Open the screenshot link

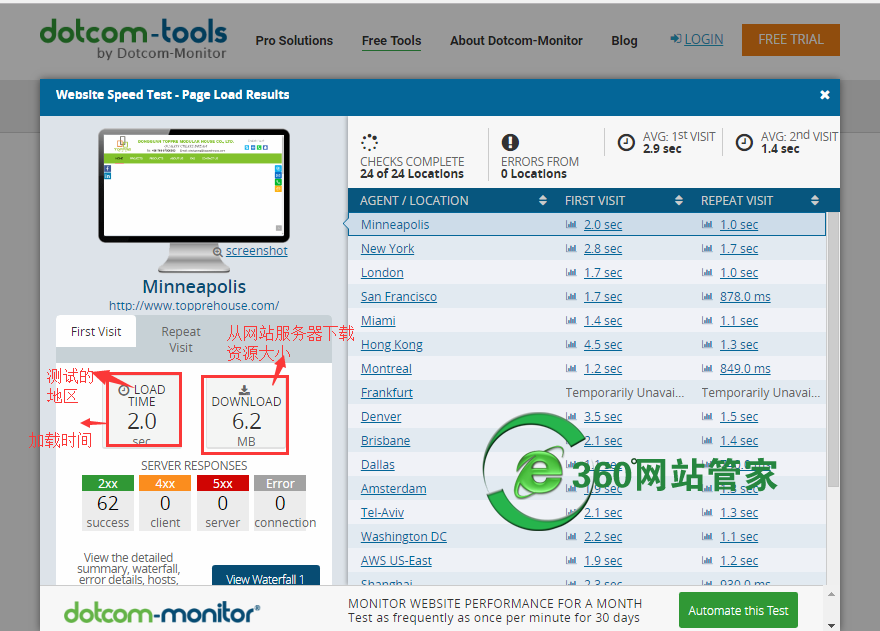[256, 251]
